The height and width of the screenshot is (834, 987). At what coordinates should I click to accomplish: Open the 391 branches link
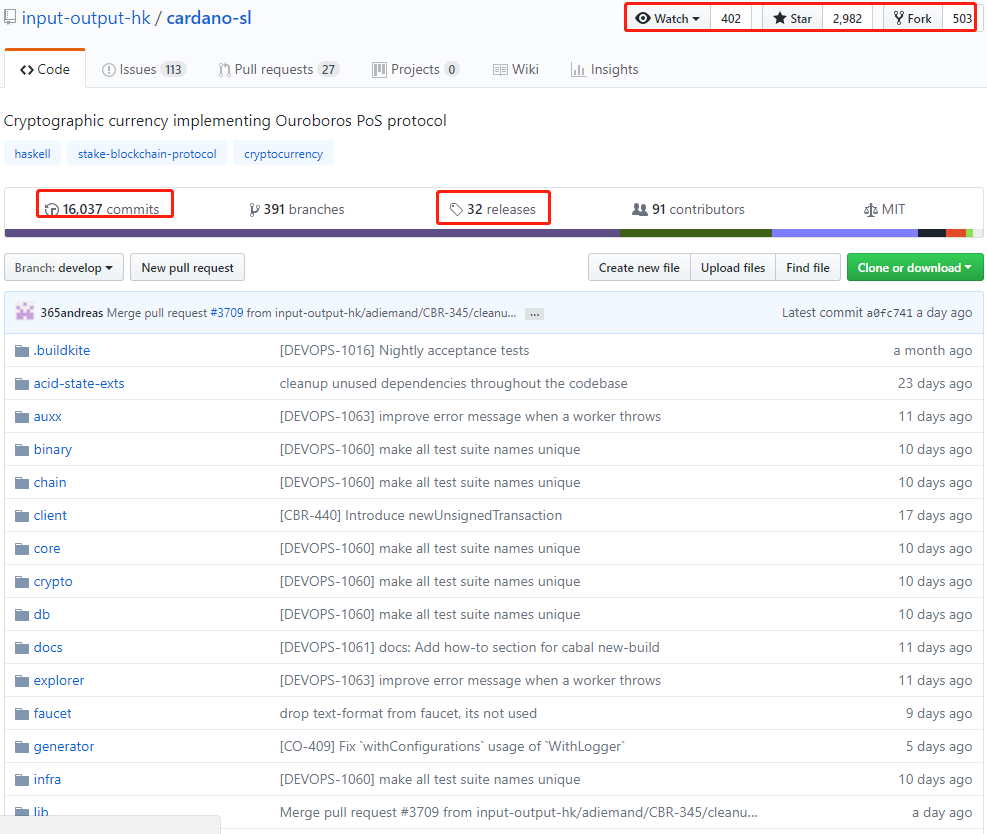(x=297, y=210)
